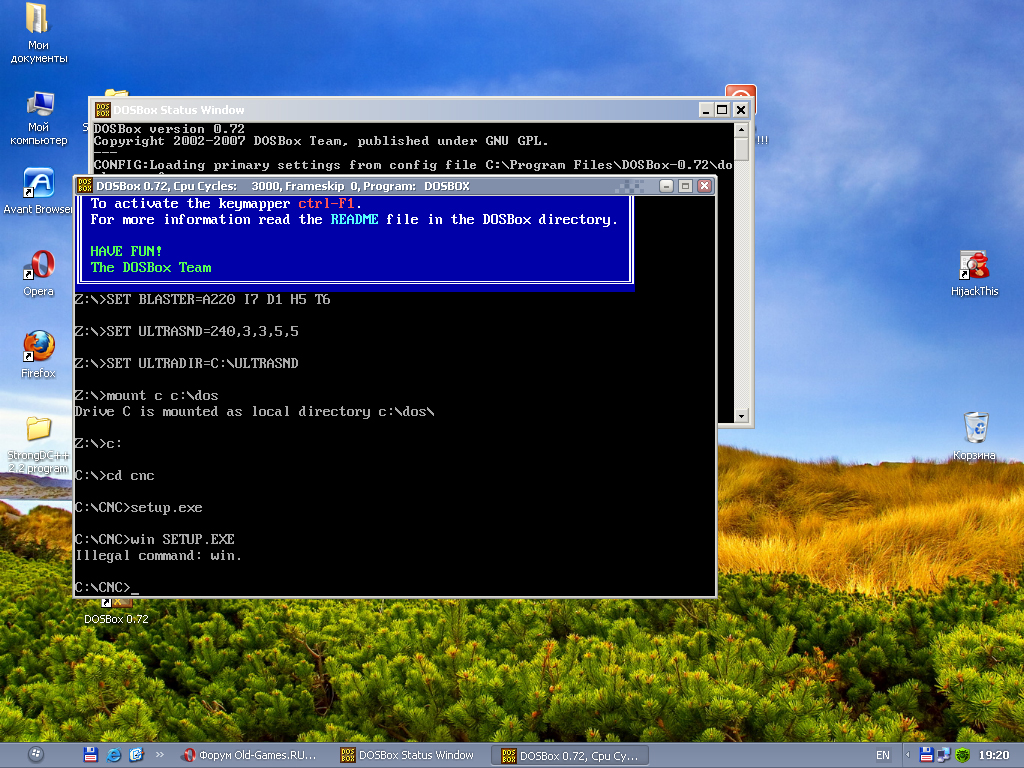
Task: Launch the Opera desktop shortcut
Action: 39,273
